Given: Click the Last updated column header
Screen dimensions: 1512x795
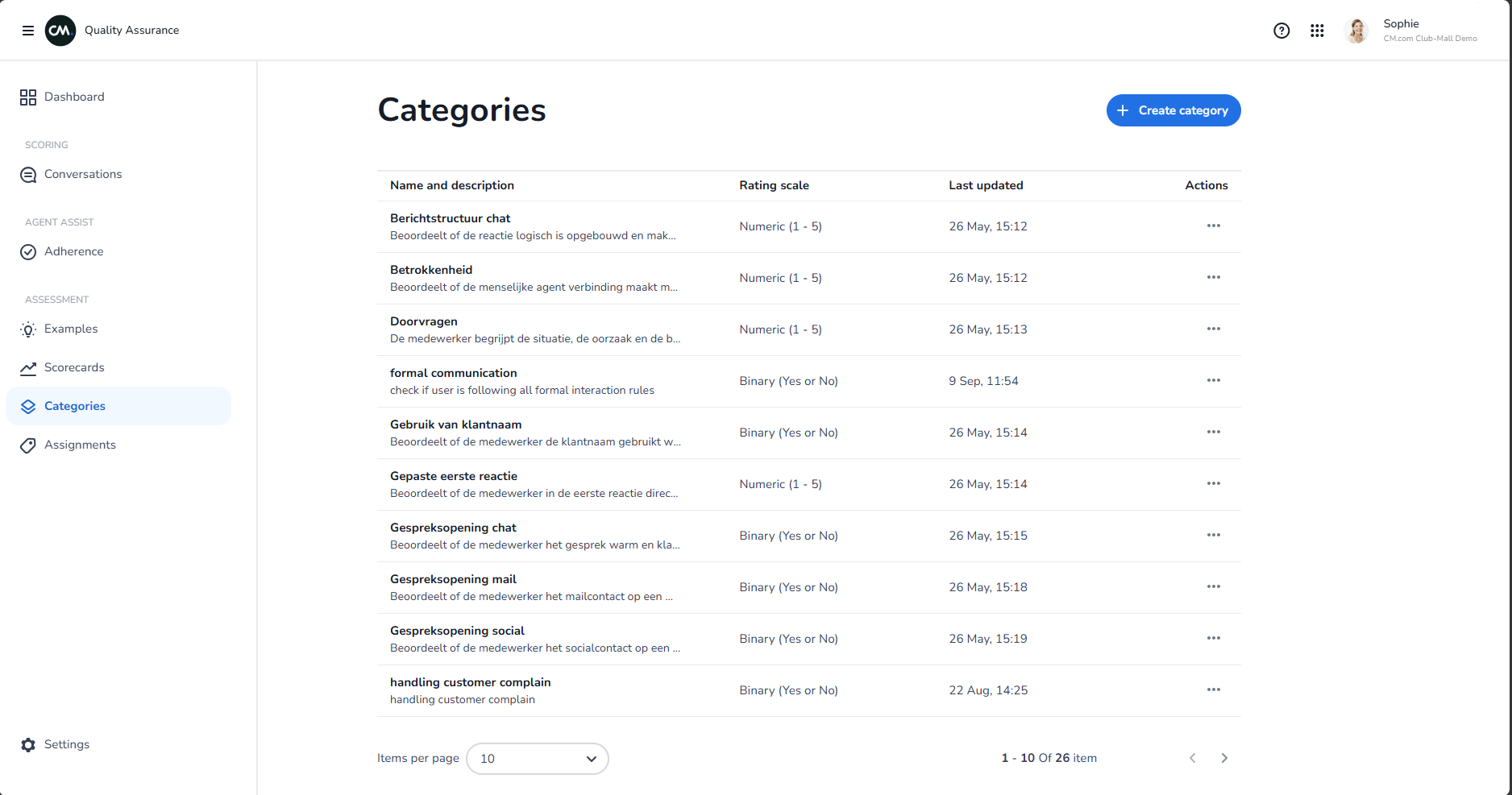Looking at the screenshot, I should click(x=986, y=185).
